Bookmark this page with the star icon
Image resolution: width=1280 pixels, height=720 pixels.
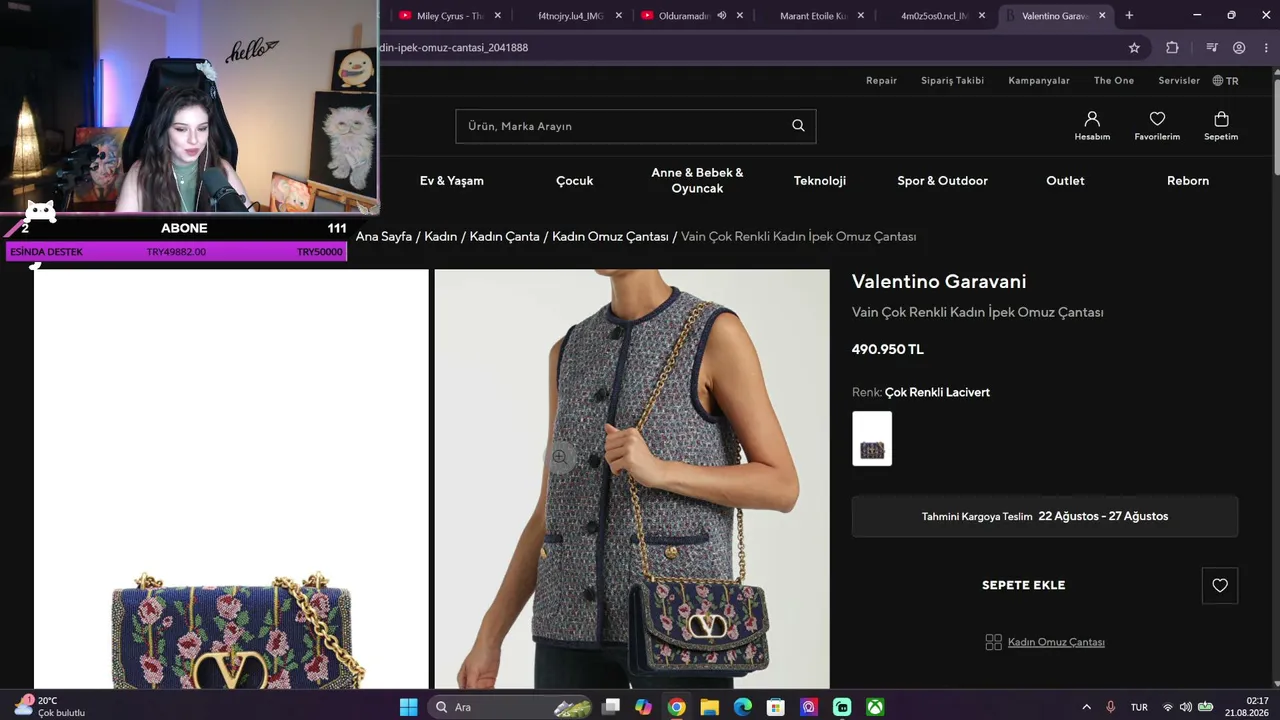[x=1134, y=47]
